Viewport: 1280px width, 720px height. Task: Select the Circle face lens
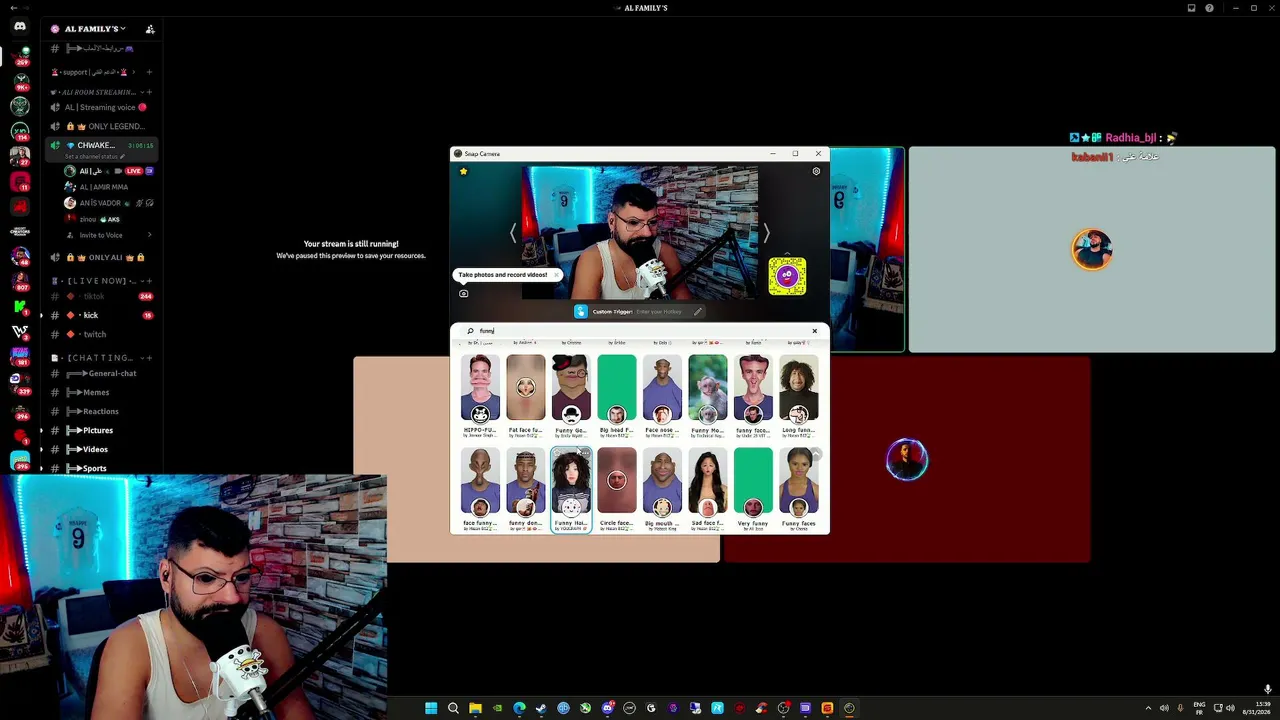click(617, 489)
